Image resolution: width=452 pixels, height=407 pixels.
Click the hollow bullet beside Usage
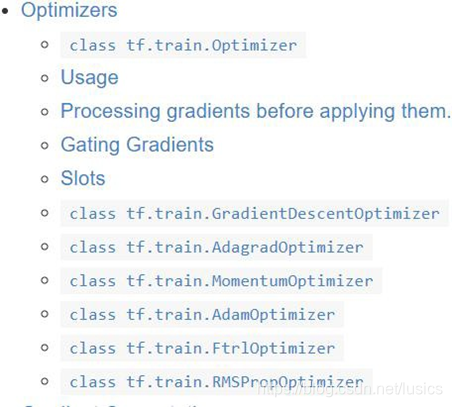45,78
